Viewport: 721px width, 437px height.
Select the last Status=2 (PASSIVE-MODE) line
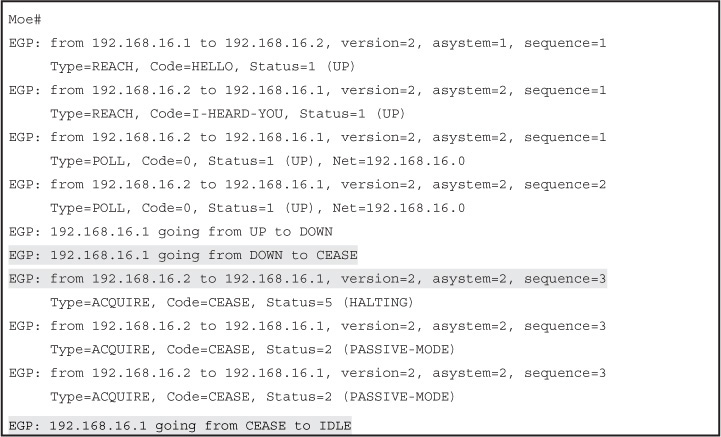[x=252, y=397]
